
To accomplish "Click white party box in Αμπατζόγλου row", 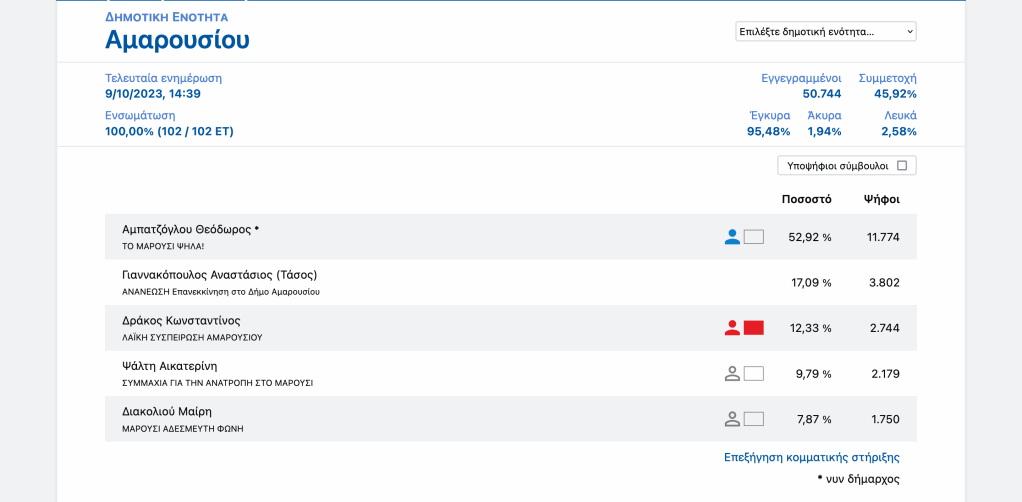I will 754,237.
